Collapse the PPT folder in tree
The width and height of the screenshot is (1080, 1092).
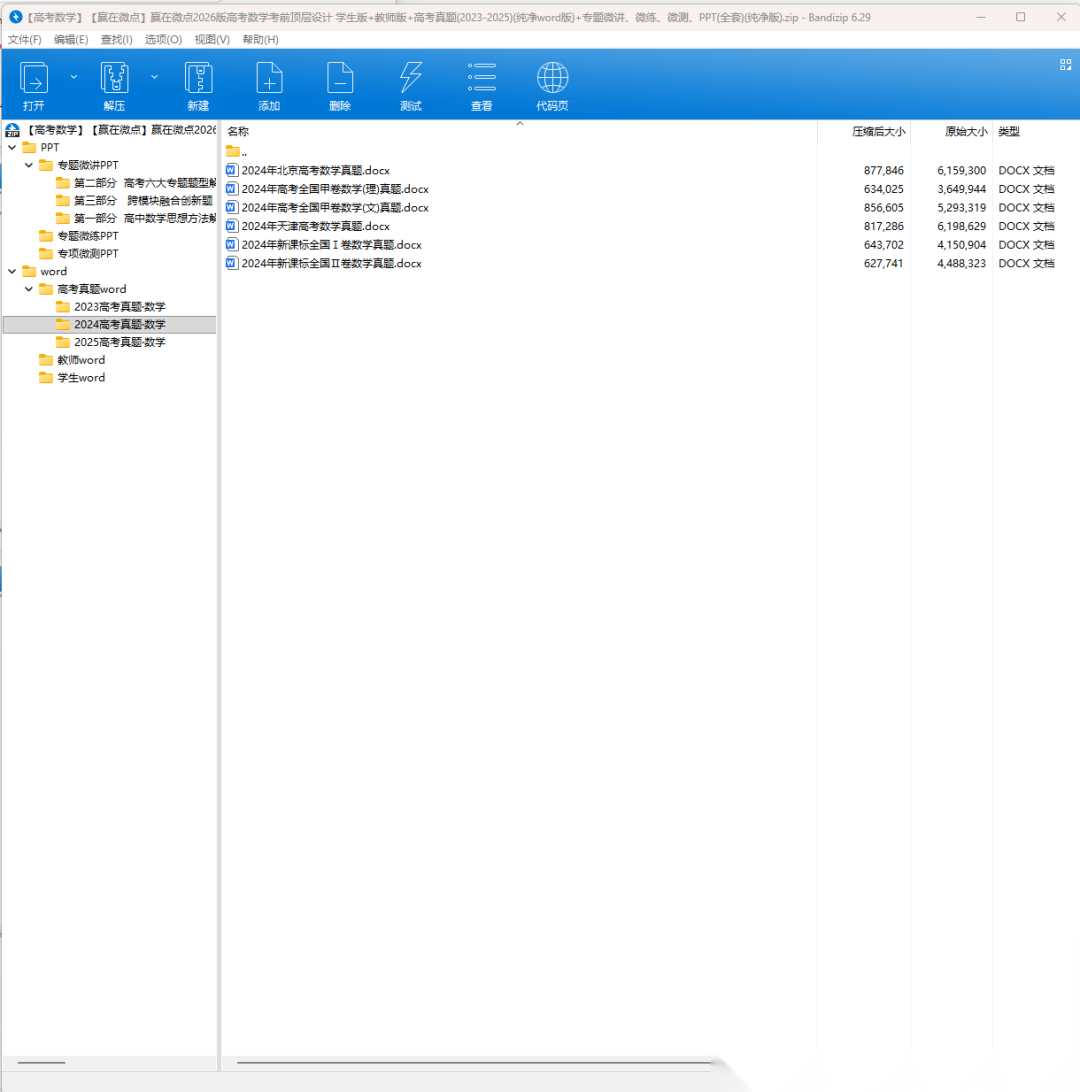click(x=12, y=147)
